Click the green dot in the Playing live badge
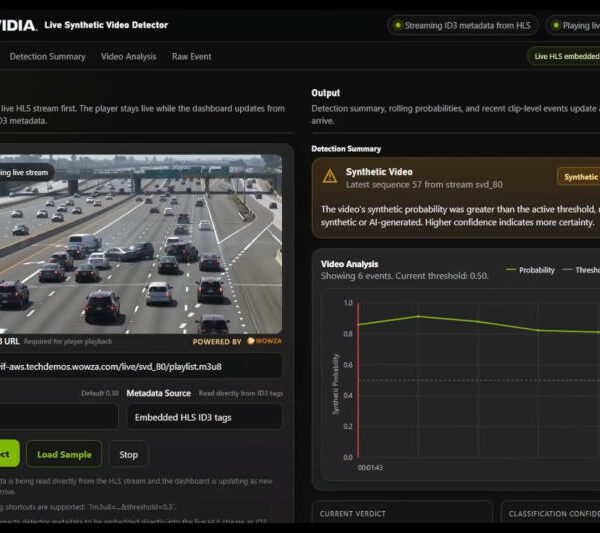Viewport: 600px width, 533px height. click(556, 25)
